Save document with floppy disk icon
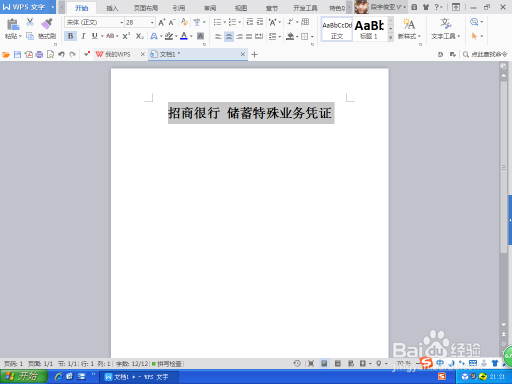Viewport: 512px width, 384px height. [x=17, y=54]
